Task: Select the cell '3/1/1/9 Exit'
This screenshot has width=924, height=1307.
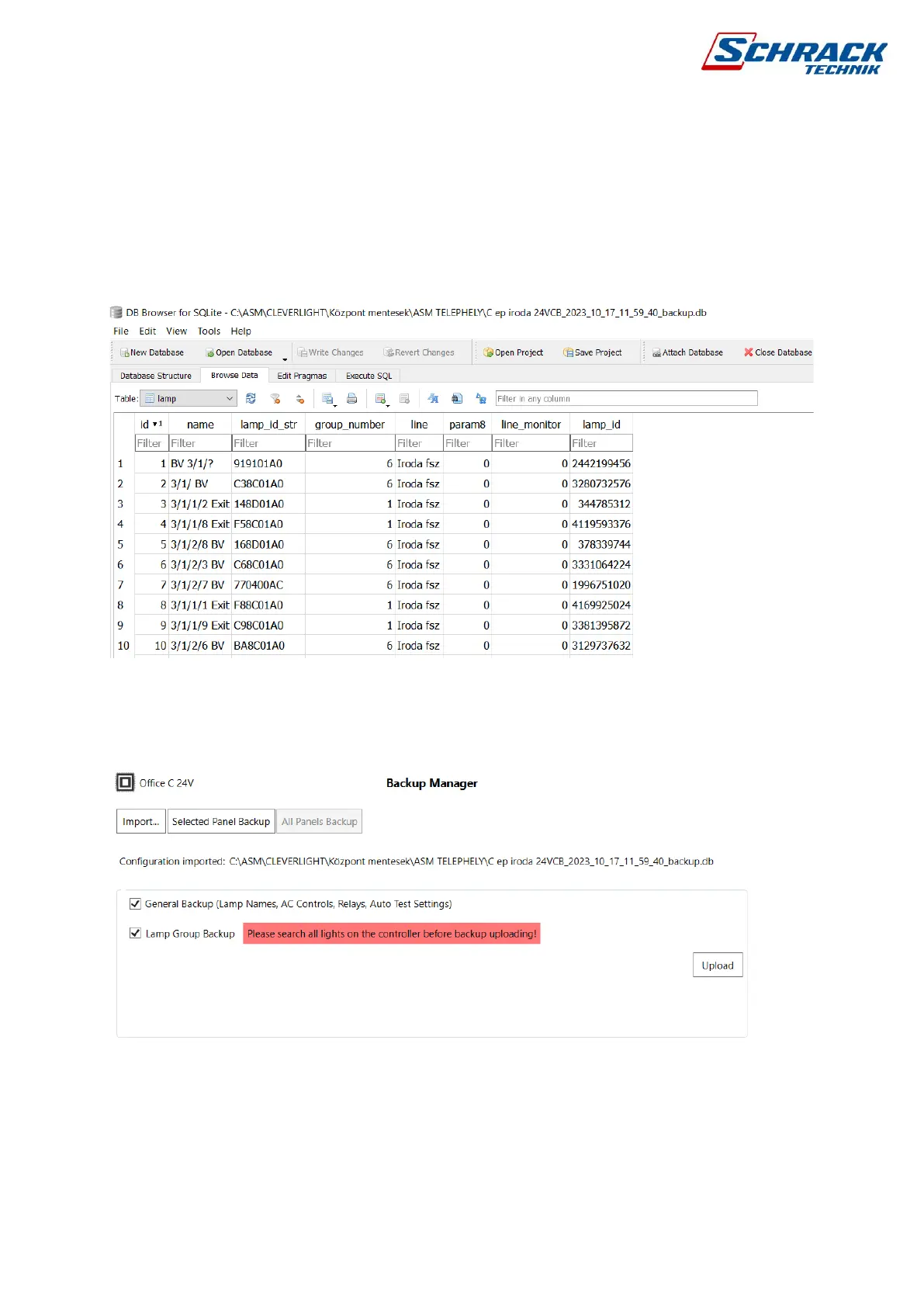Action: [200, 625]
